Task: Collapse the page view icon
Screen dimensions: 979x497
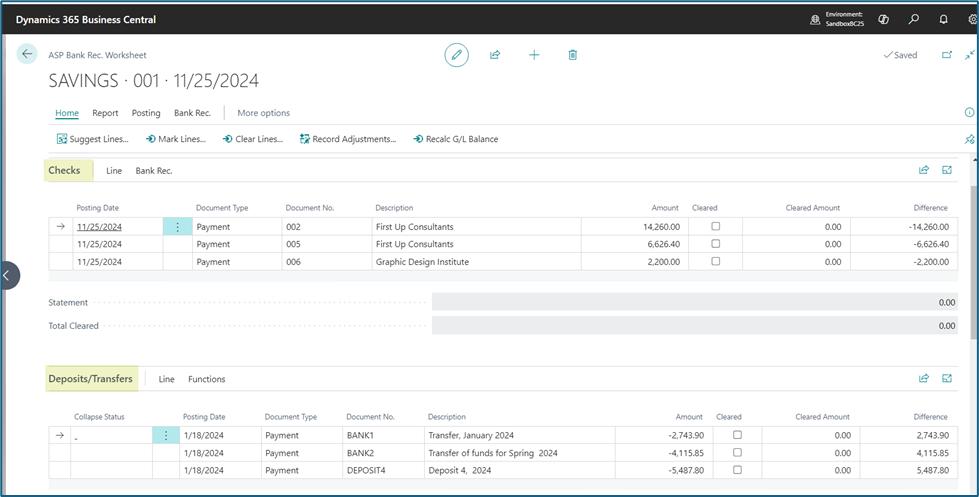Action: point(970,55)
